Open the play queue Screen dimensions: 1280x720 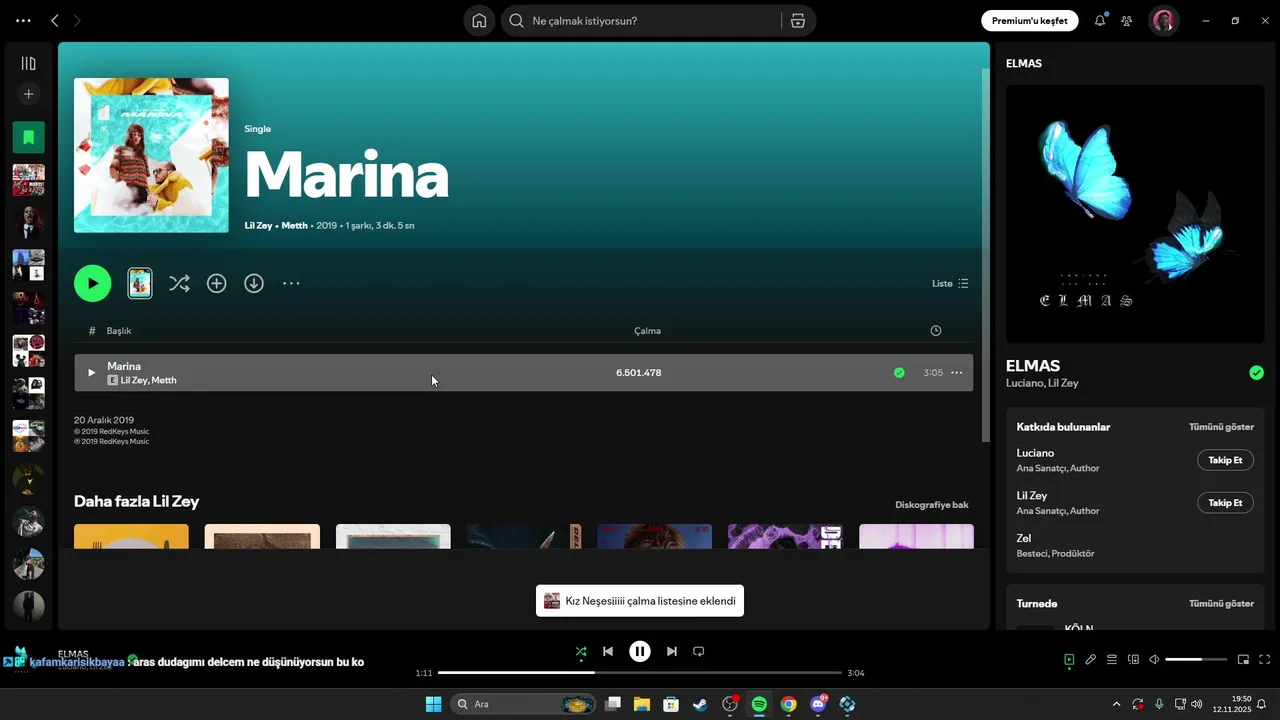(1112, 660)
